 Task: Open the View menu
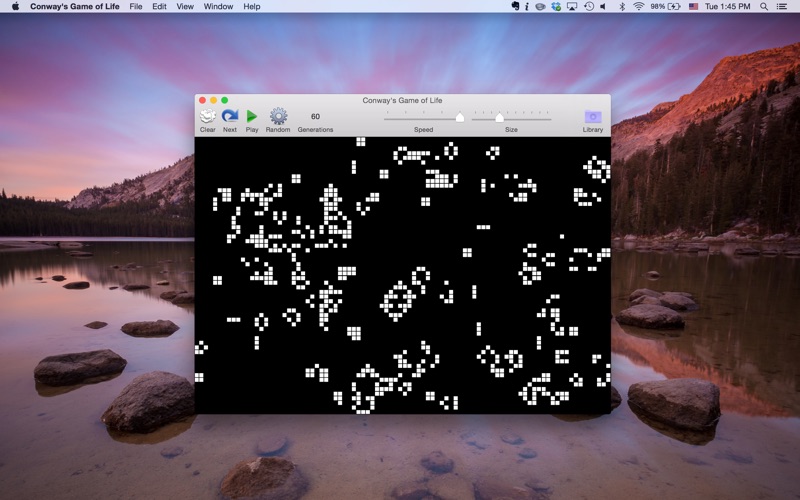point(185,6)
